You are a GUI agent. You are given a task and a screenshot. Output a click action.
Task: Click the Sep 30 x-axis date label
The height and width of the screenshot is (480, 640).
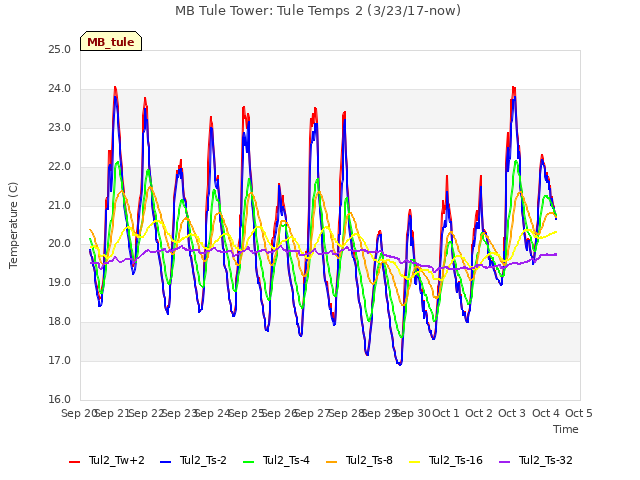[x=413, y=413]
